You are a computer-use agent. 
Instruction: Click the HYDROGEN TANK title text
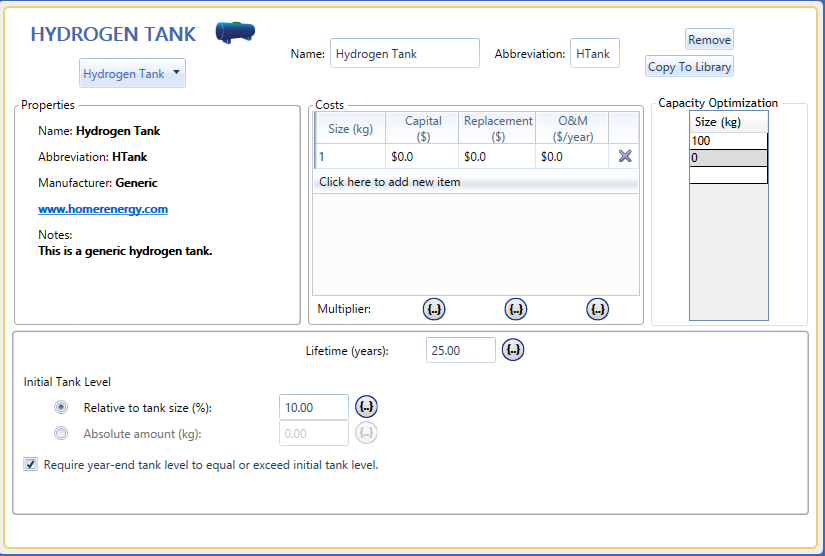(x=113, y=34)
